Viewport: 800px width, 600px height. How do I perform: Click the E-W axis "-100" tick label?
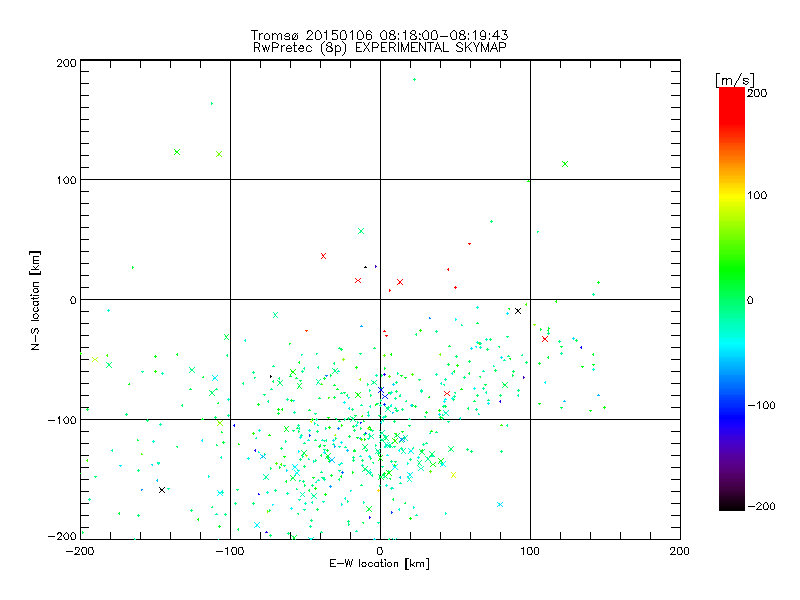pos(230,551)
